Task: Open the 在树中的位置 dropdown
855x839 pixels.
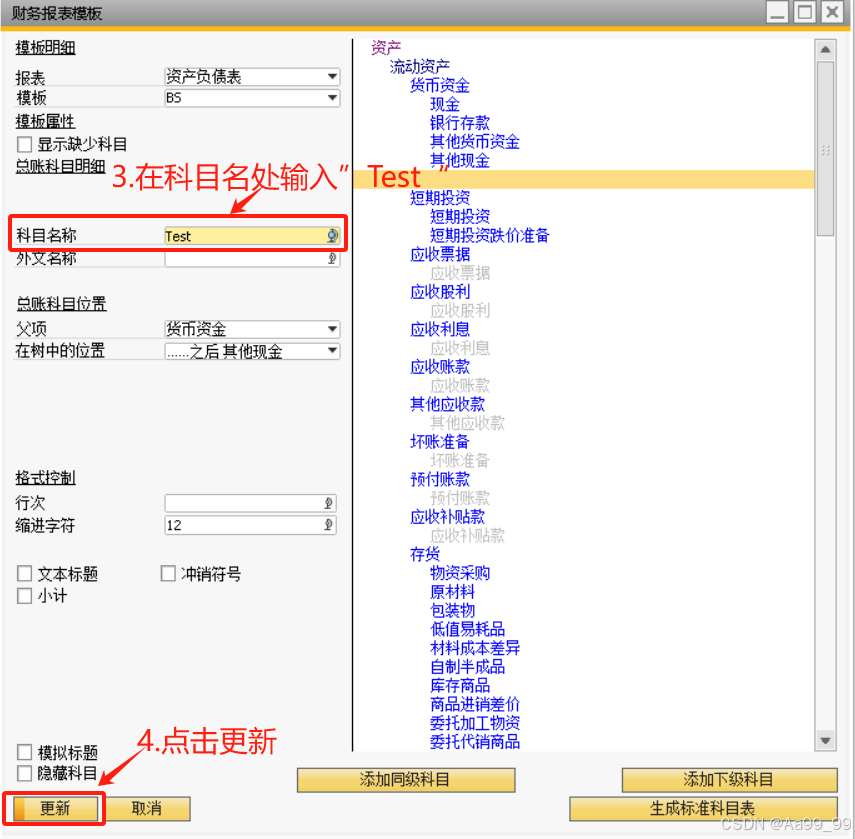Action: tap(252, 352)
